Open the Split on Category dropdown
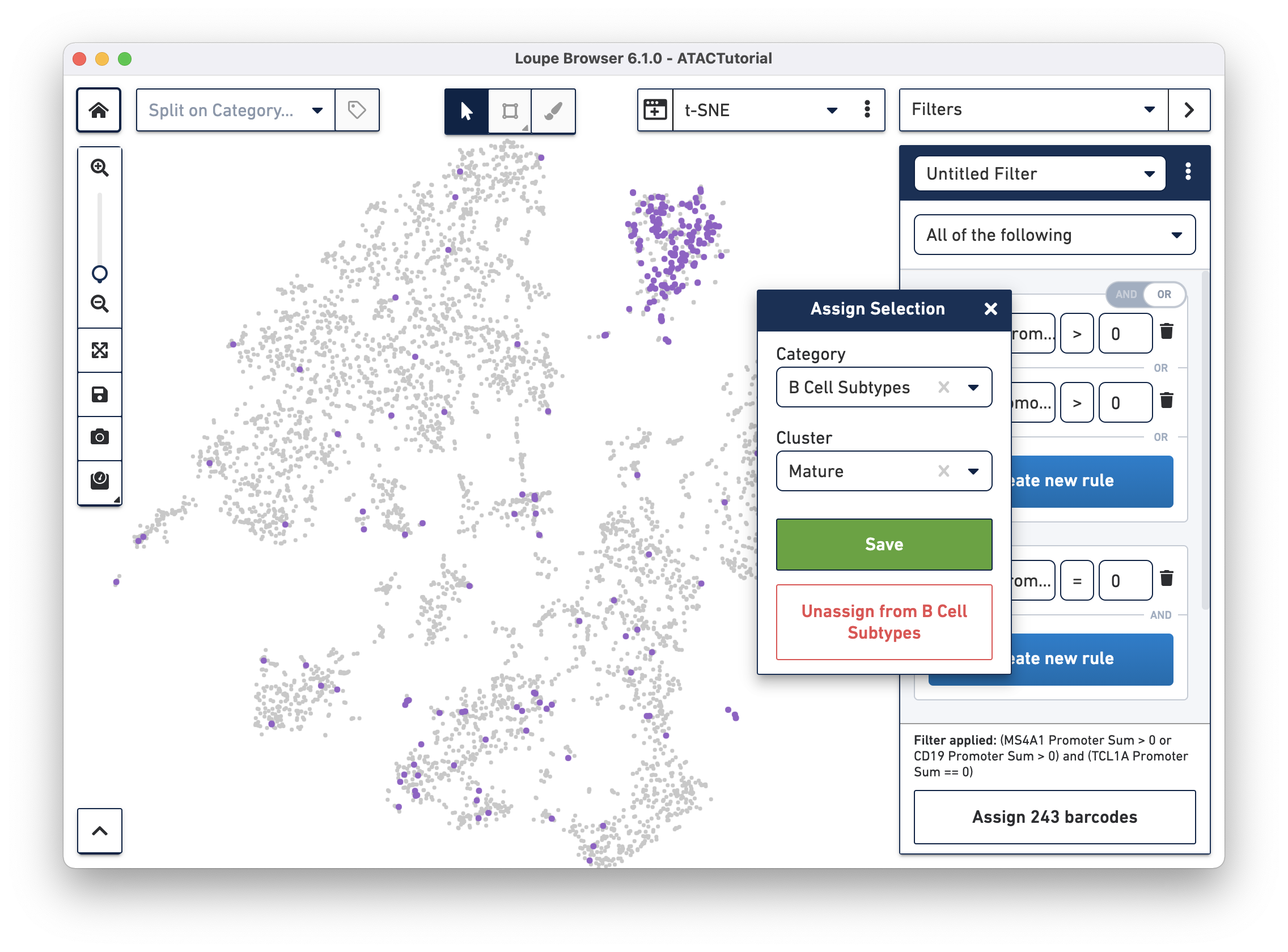 (235, 110)
